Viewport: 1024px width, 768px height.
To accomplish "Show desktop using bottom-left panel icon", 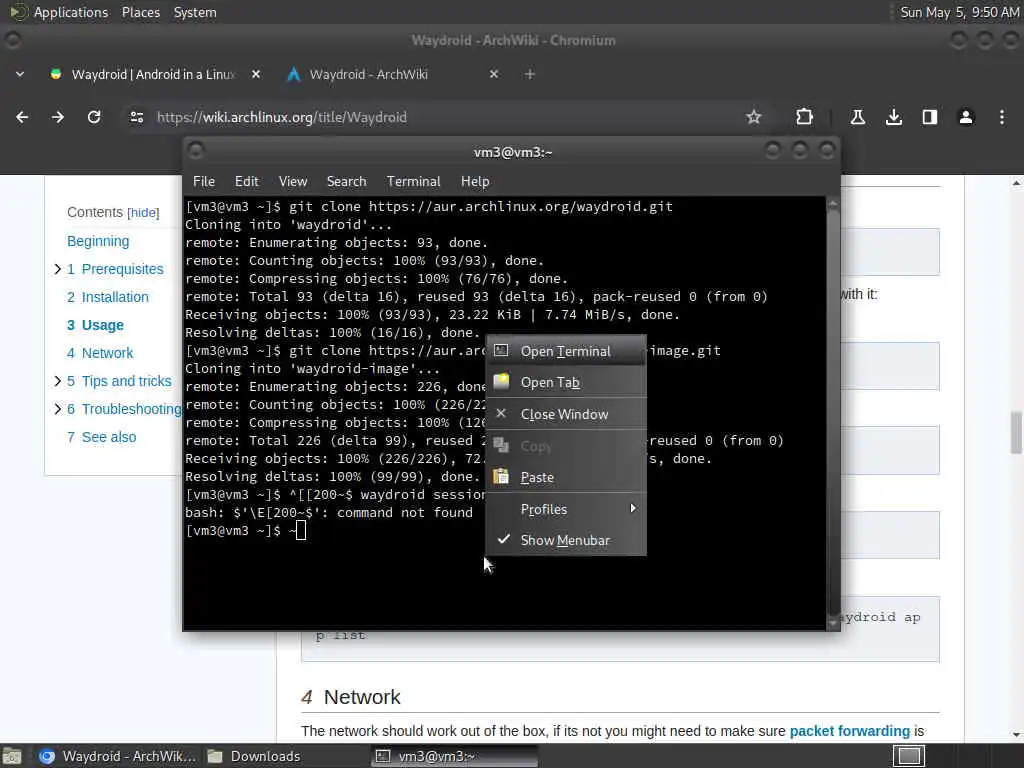I will pos(12,756).
